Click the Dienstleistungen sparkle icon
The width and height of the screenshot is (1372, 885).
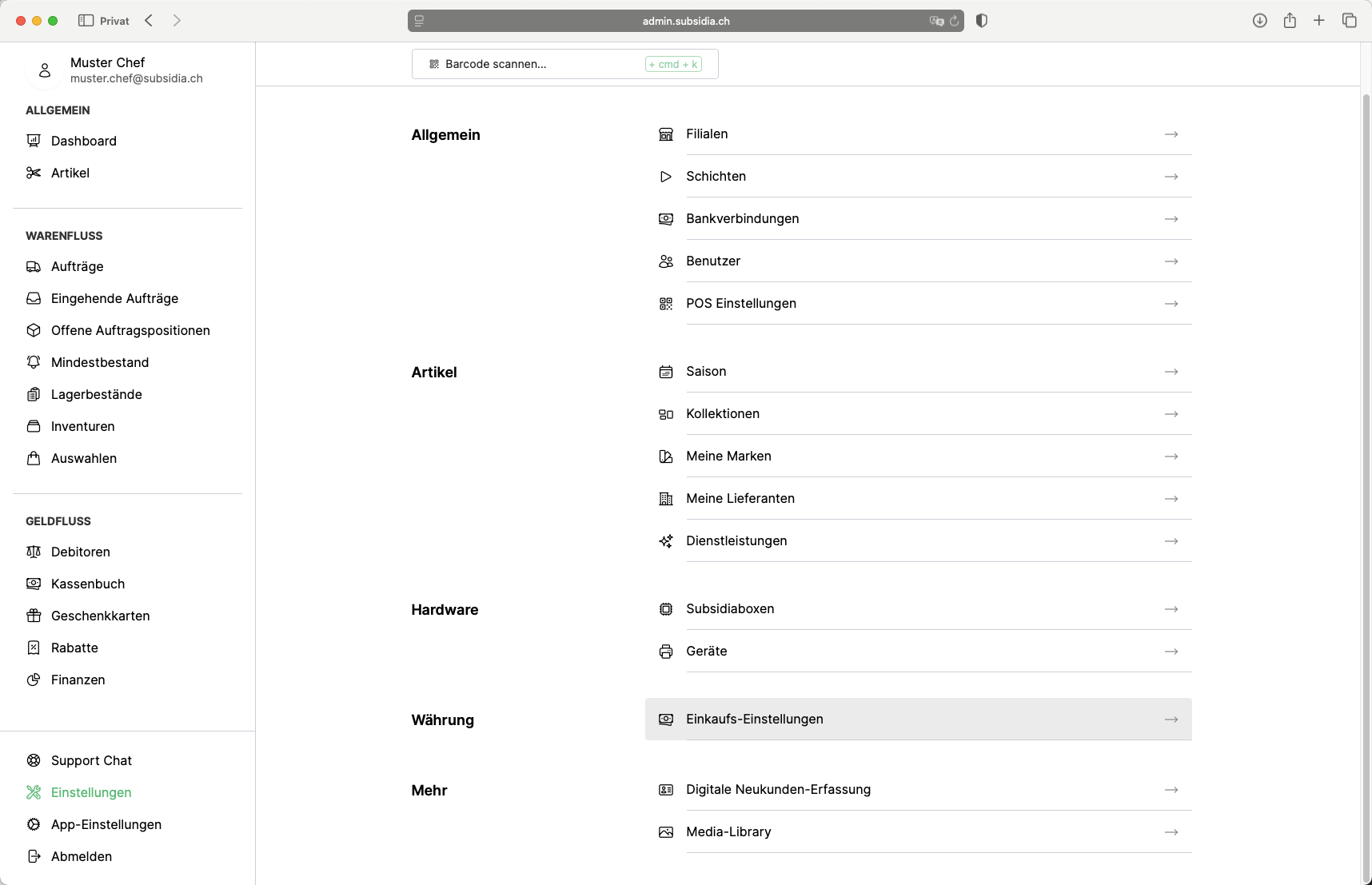point(665,541)
